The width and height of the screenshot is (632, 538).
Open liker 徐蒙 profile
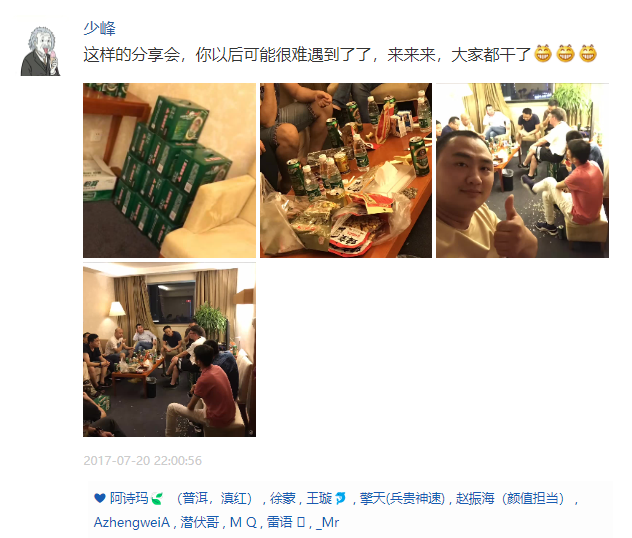tap(283, 499)
